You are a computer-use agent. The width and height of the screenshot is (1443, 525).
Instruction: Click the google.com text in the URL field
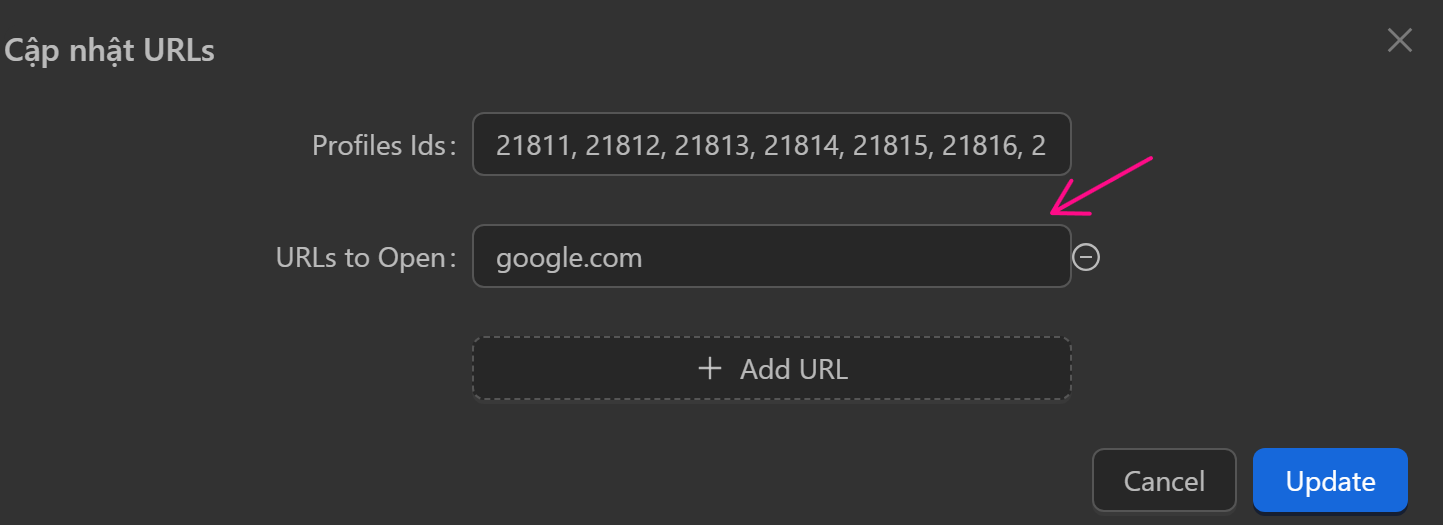point(569,258)
